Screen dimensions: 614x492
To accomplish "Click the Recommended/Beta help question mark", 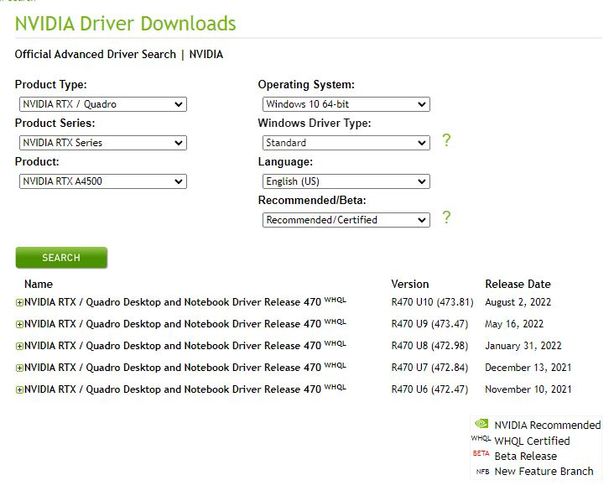I will tap(446, 218).
